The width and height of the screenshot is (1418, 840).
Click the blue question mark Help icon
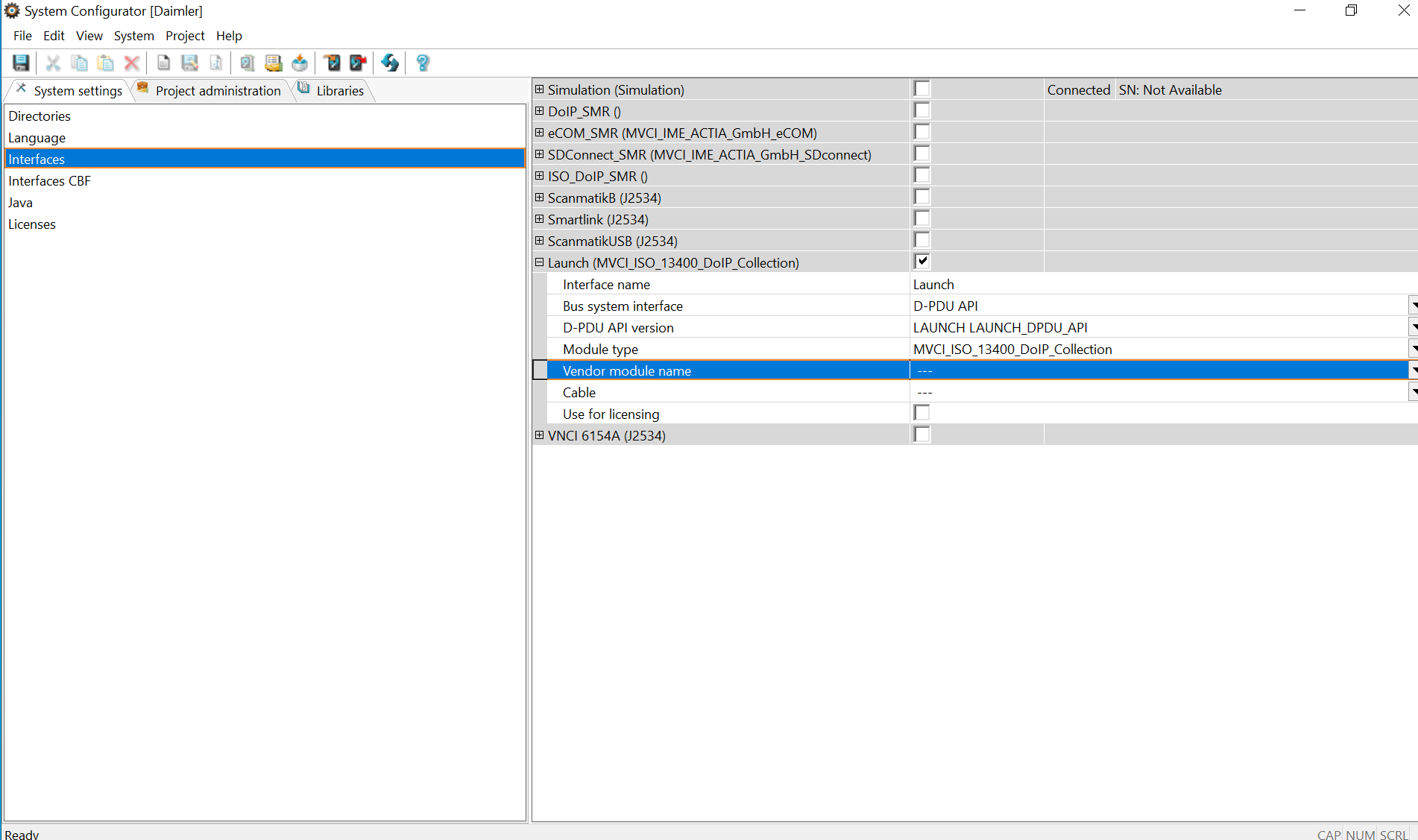[423, 63]
